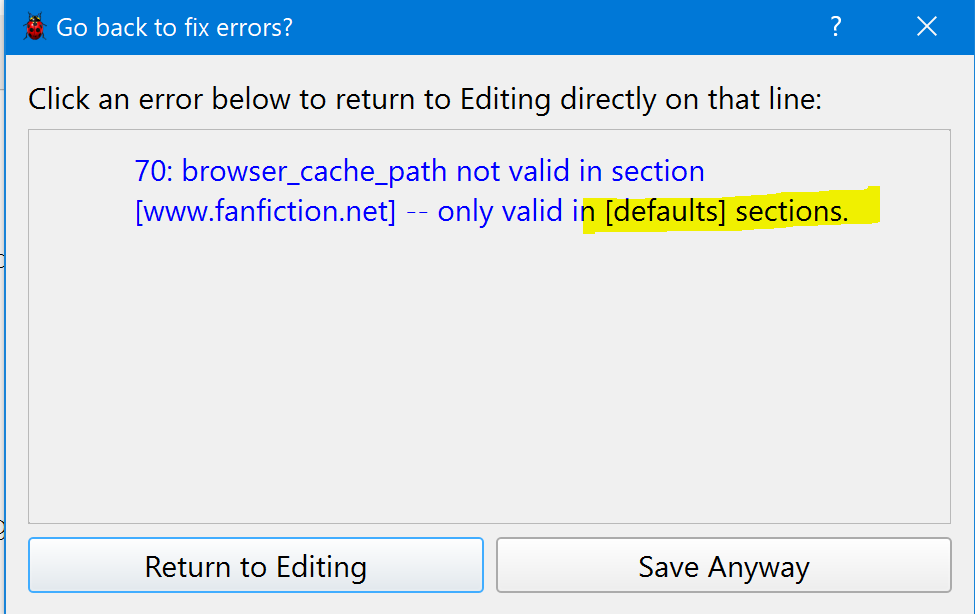This screenshot has height=614, width=975.
Task: Choose Save Anyway to ignore errors
Action: [x=723, y=567]
